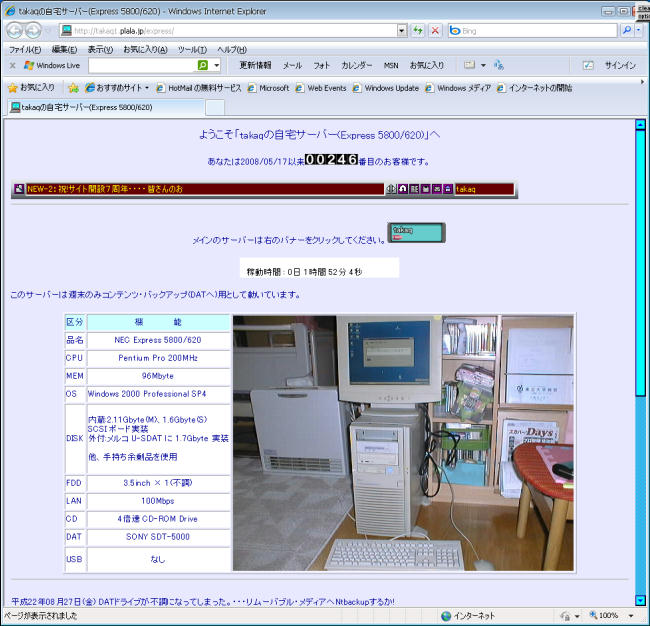The width and height of the screenshot is (650, 626).
Task: Click the サインイン sign-in button
Action: (x=620, y=65)
